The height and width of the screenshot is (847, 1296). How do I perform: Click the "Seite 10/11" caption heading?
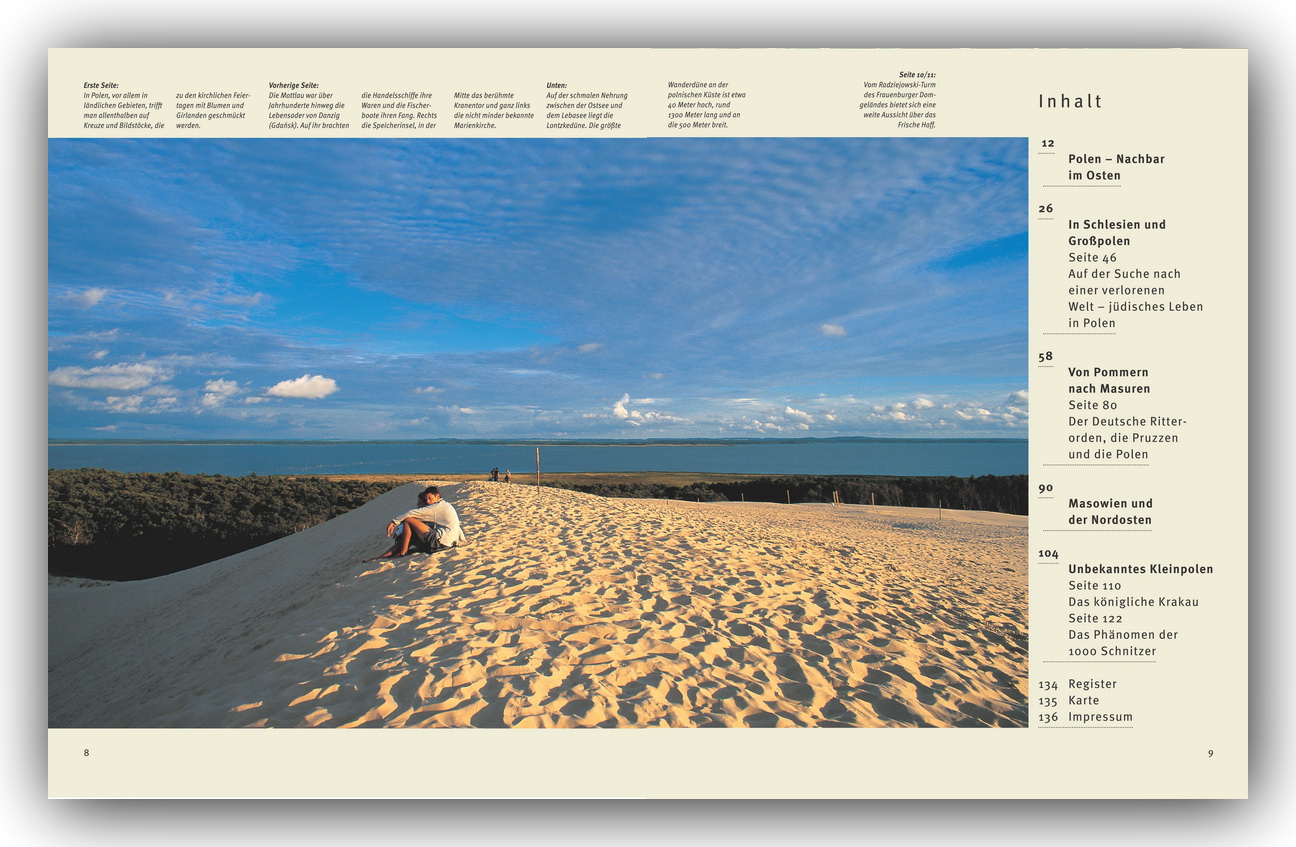917,75
